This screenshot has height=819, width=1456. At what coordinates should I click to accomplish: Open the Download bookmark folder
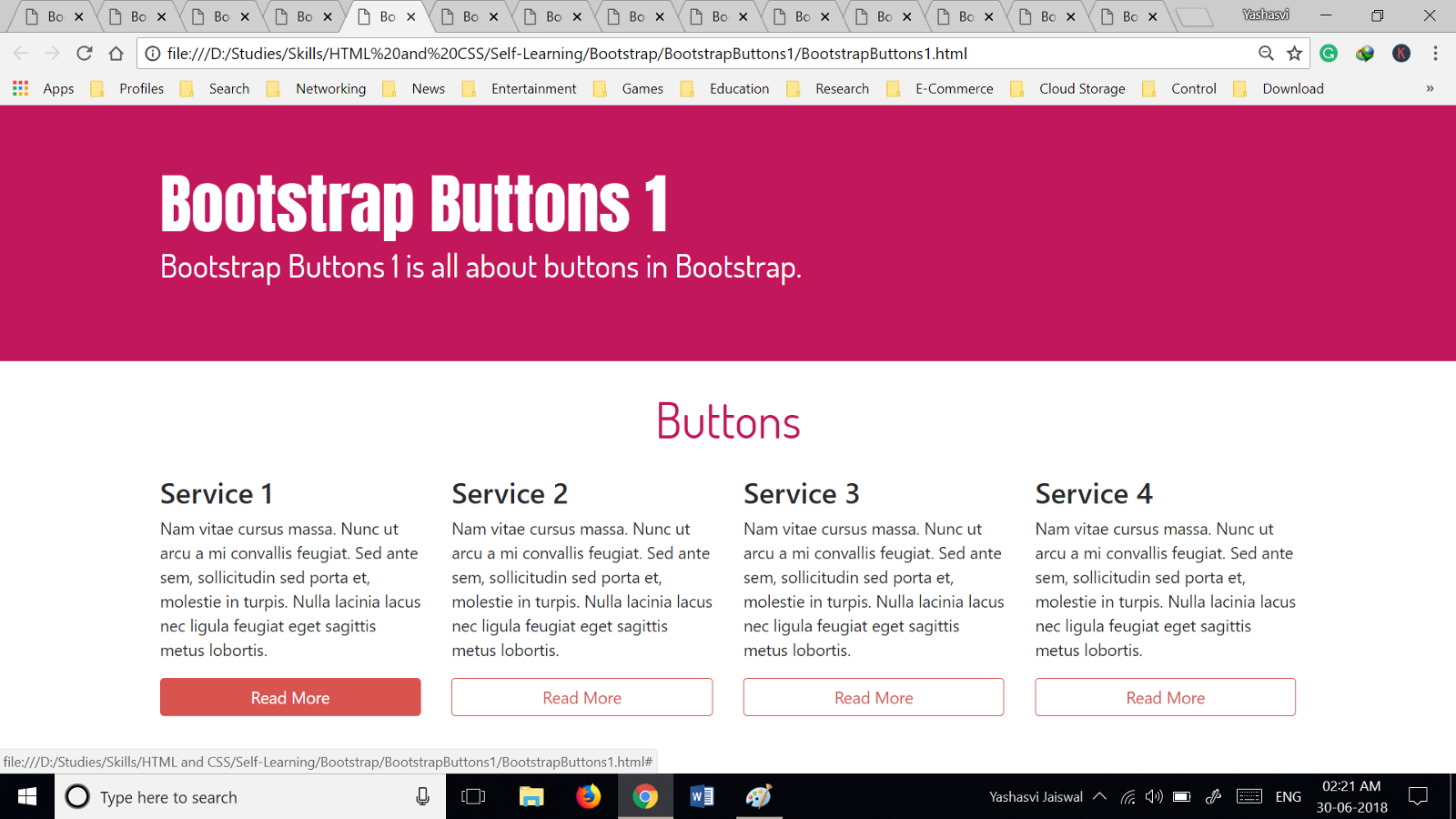tap(1278, 88)
